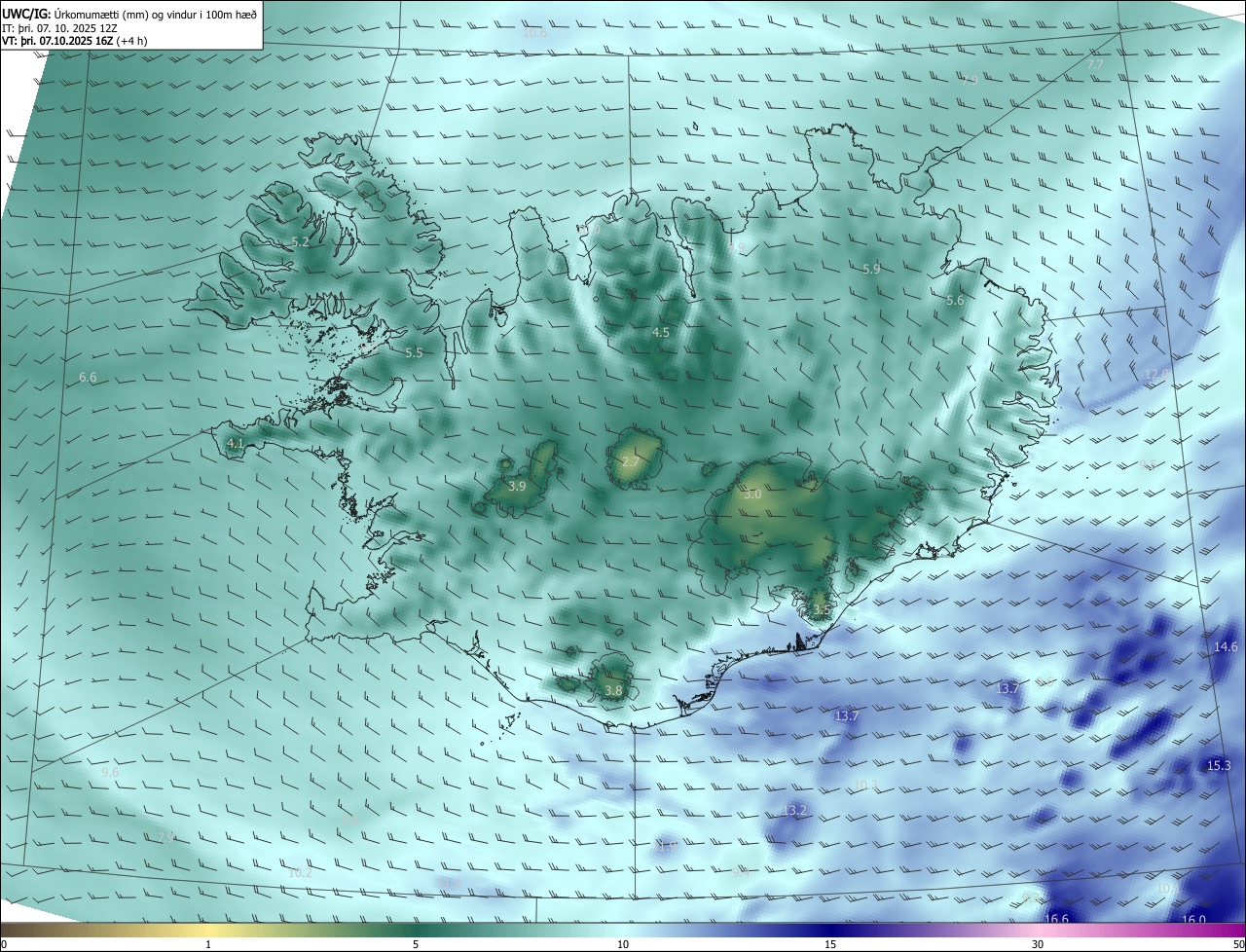This screenshot has width=1246, height=952.
Task: Click the 16.6 value at the bottom
Action: (x=1057, y=919)
